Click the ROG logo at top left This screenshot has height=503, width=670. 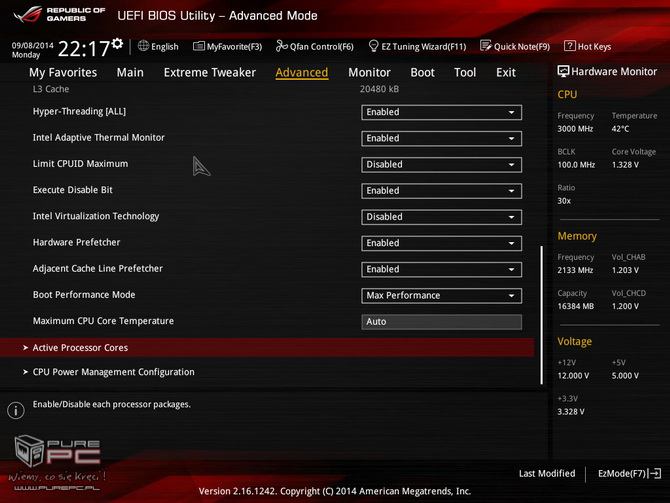[28, 14]
